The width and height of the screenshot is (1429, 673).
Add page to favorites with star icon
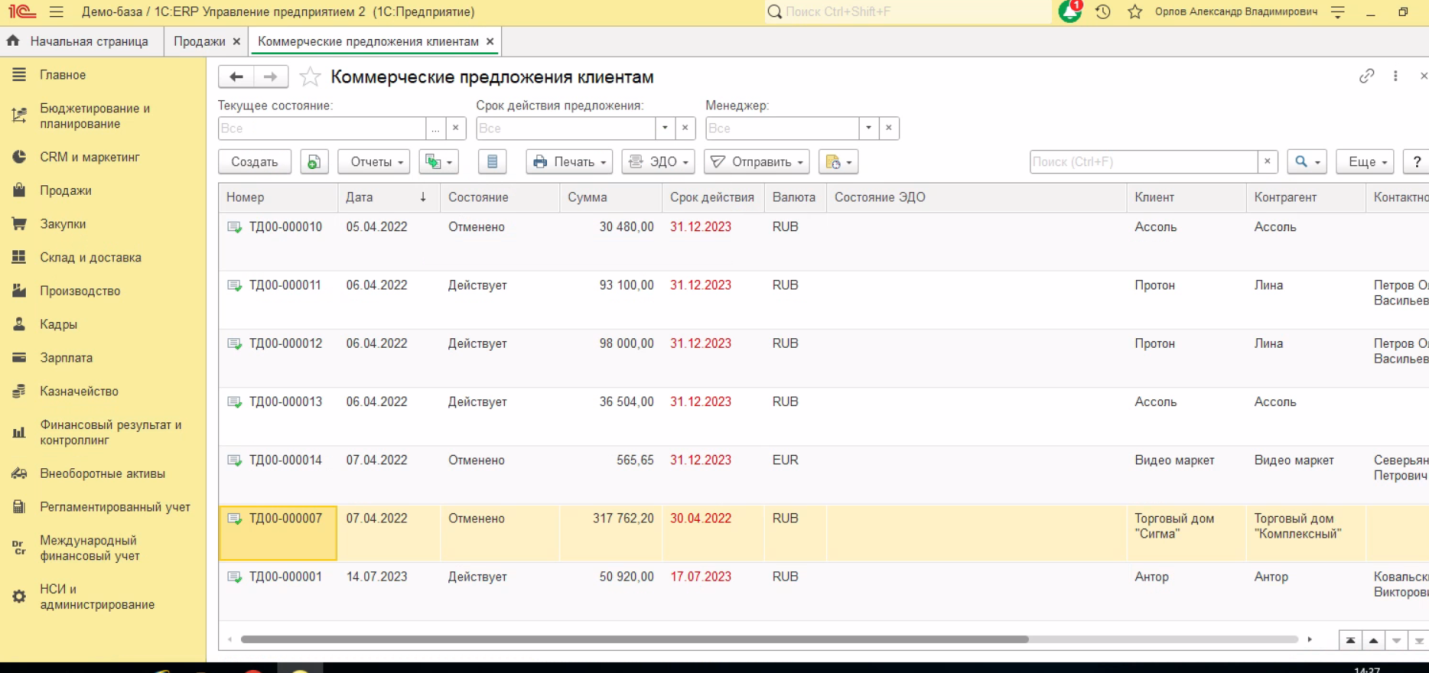(310, 77)
